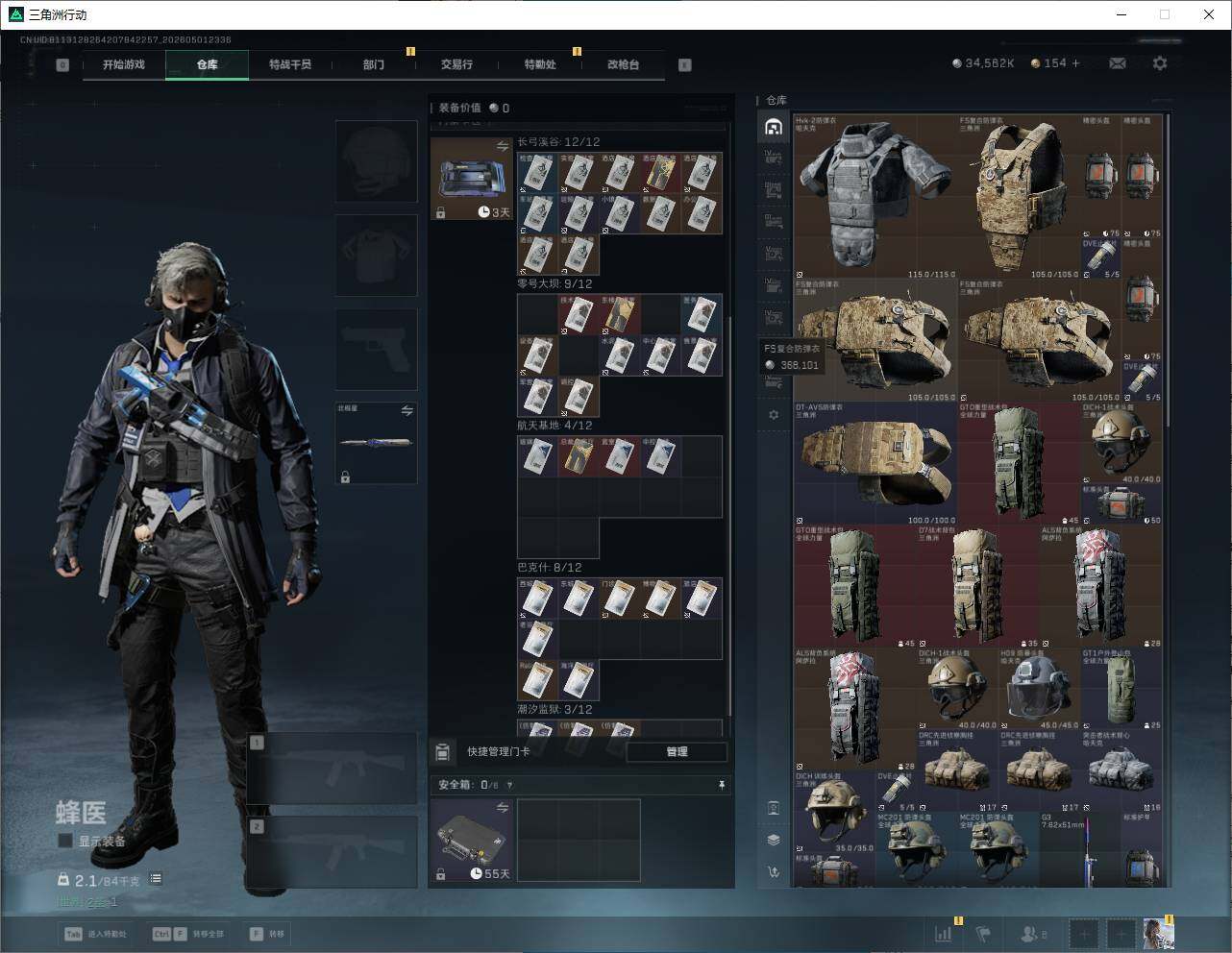This screenshot has height=953, width=1232.
Task: Click the Tab 进入特勤处 shortcut button
Action: pyautogui.click(x=95, y=934)
